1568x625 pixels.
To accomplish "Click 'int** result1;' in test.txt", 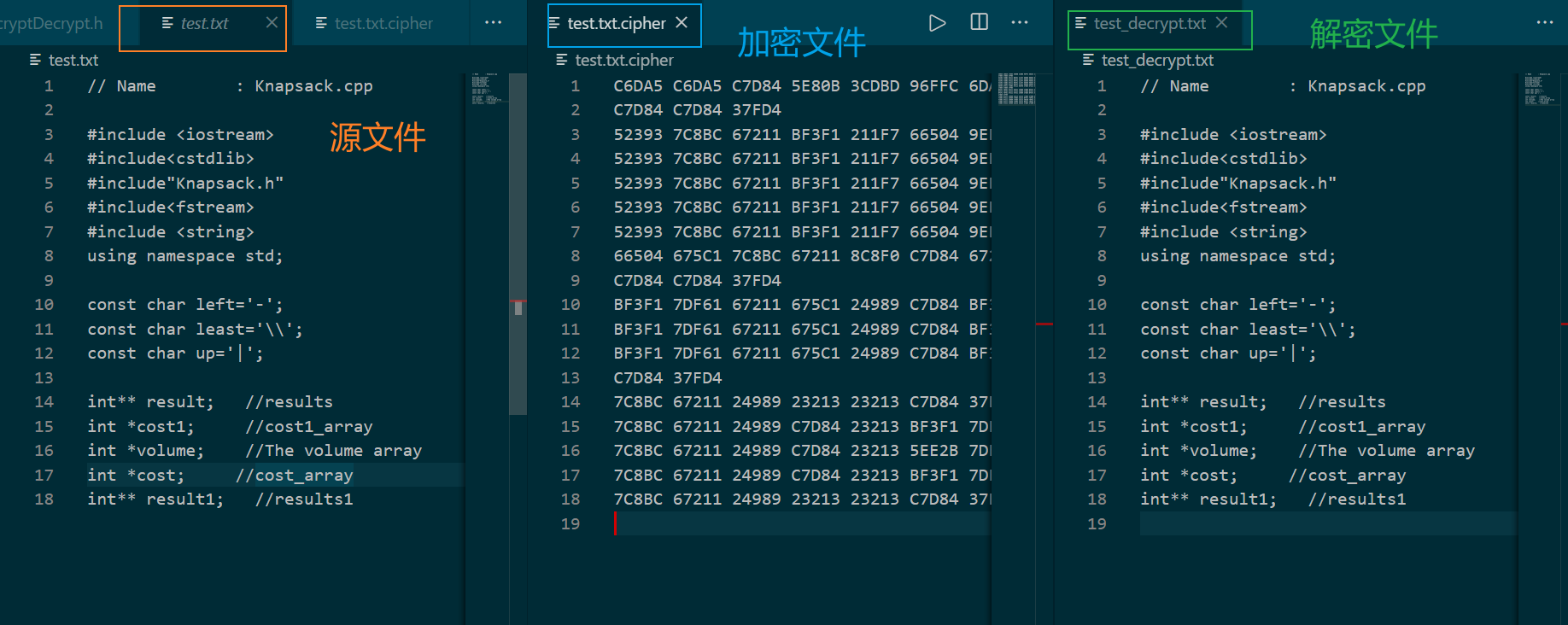I will (x=155, y=499).
